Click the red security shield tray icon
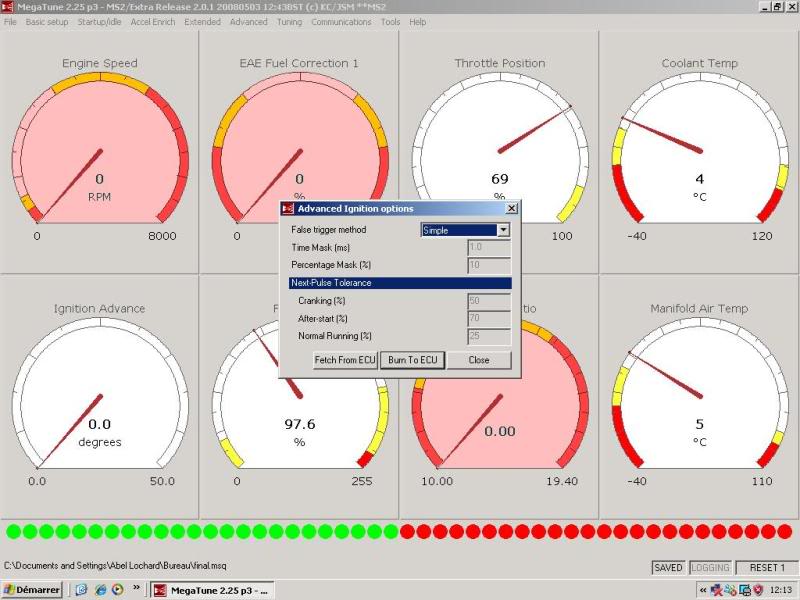Viewport: 800px width, 600px height. point(759,590)
